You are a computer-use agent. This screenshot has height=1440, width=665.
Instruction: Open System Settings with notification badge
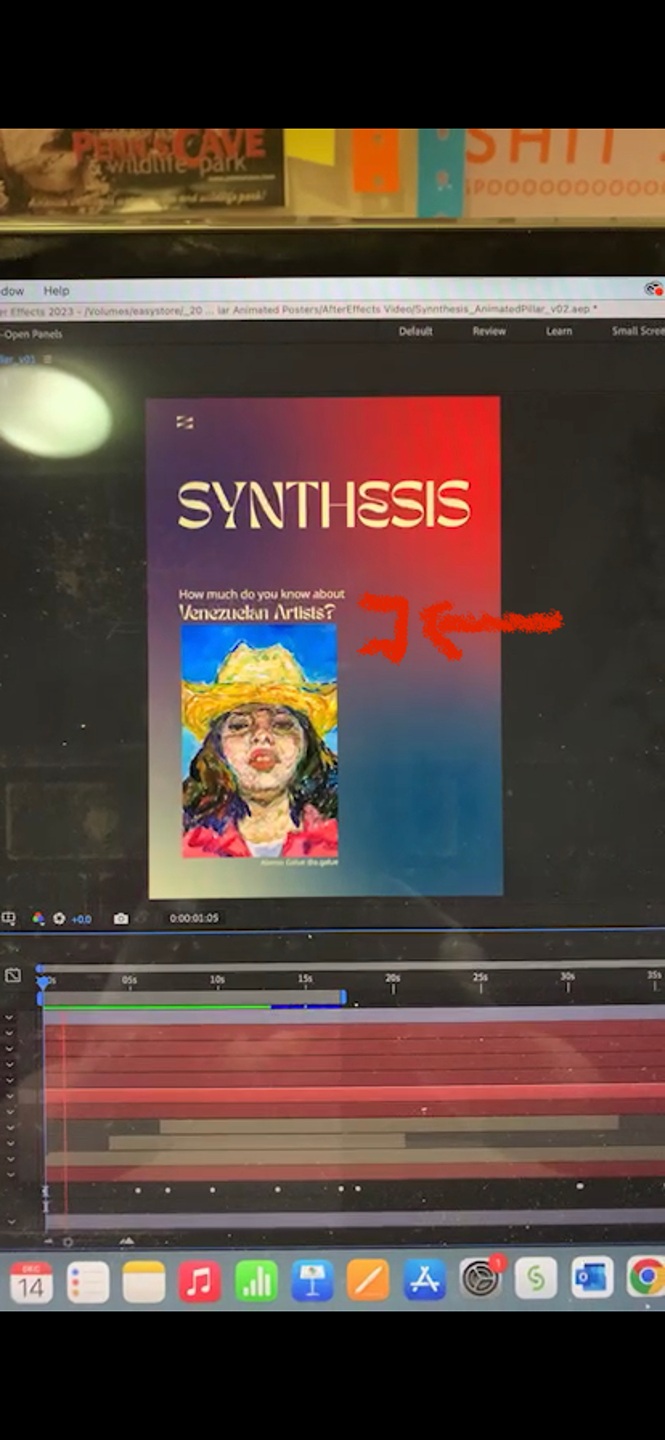(480, 1279)
